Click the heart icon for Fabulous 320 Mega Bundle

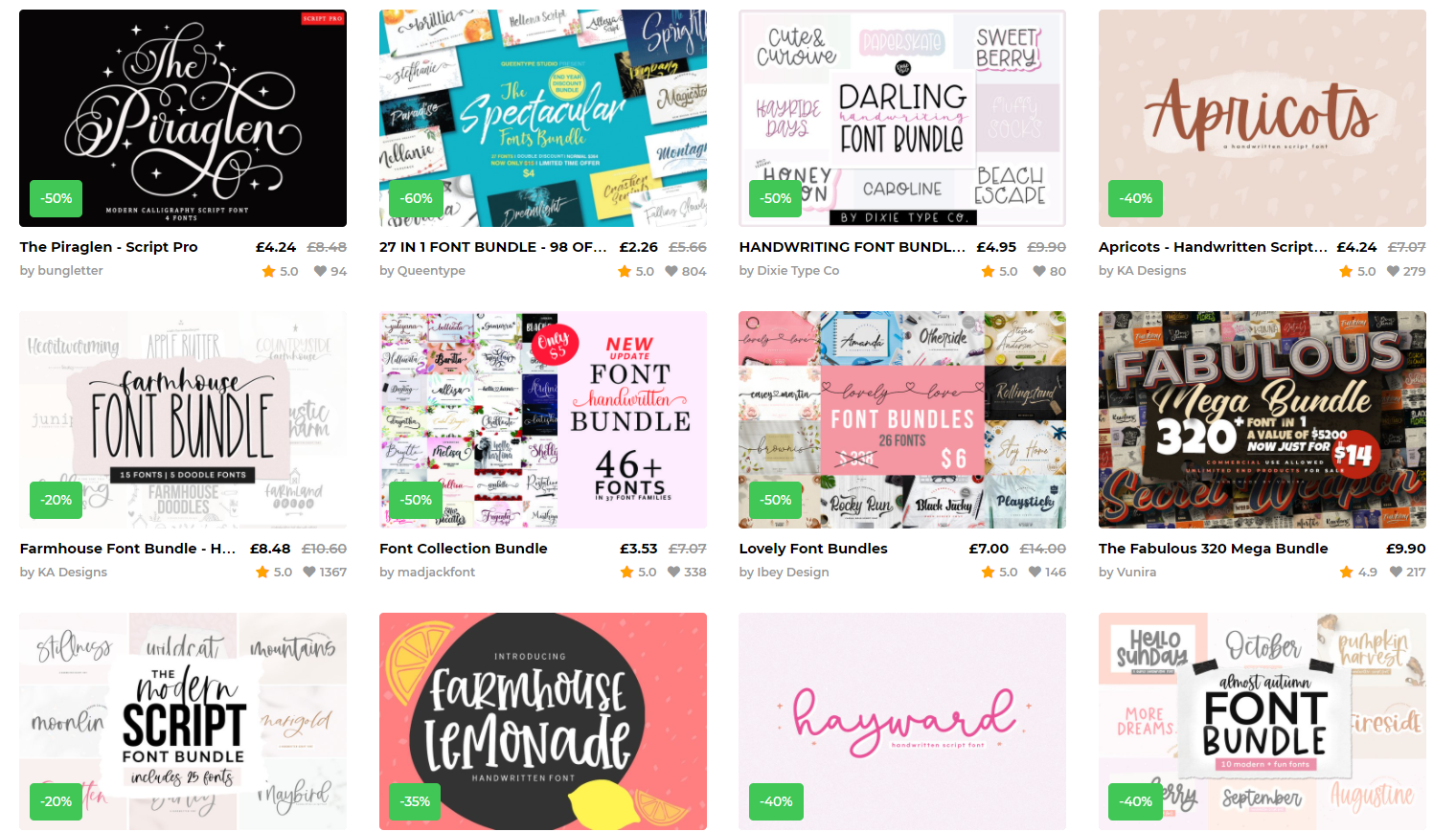point(1396,572)
